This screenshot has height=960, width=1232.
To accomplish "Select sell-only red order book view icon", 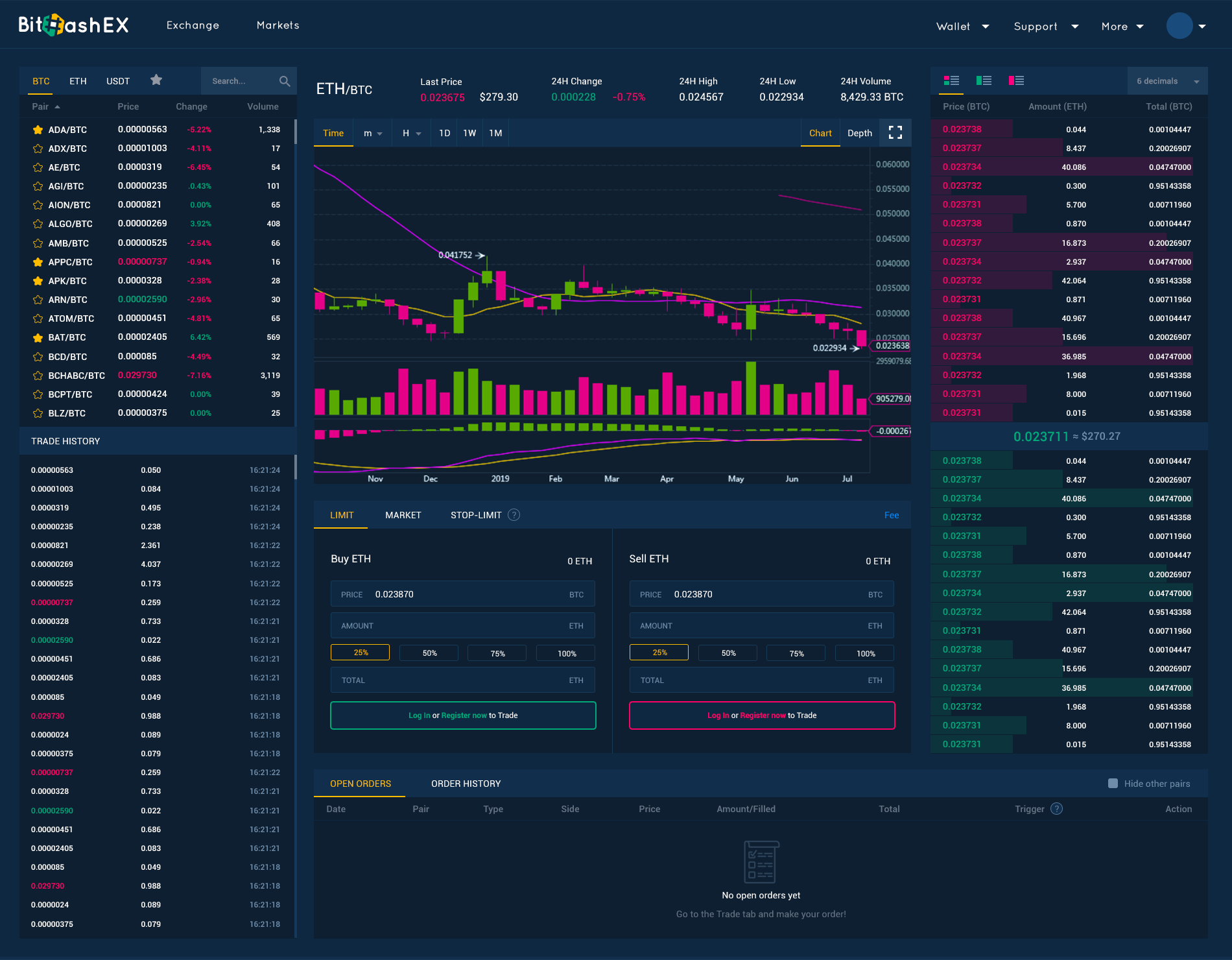I will (x=1016, y=81).
